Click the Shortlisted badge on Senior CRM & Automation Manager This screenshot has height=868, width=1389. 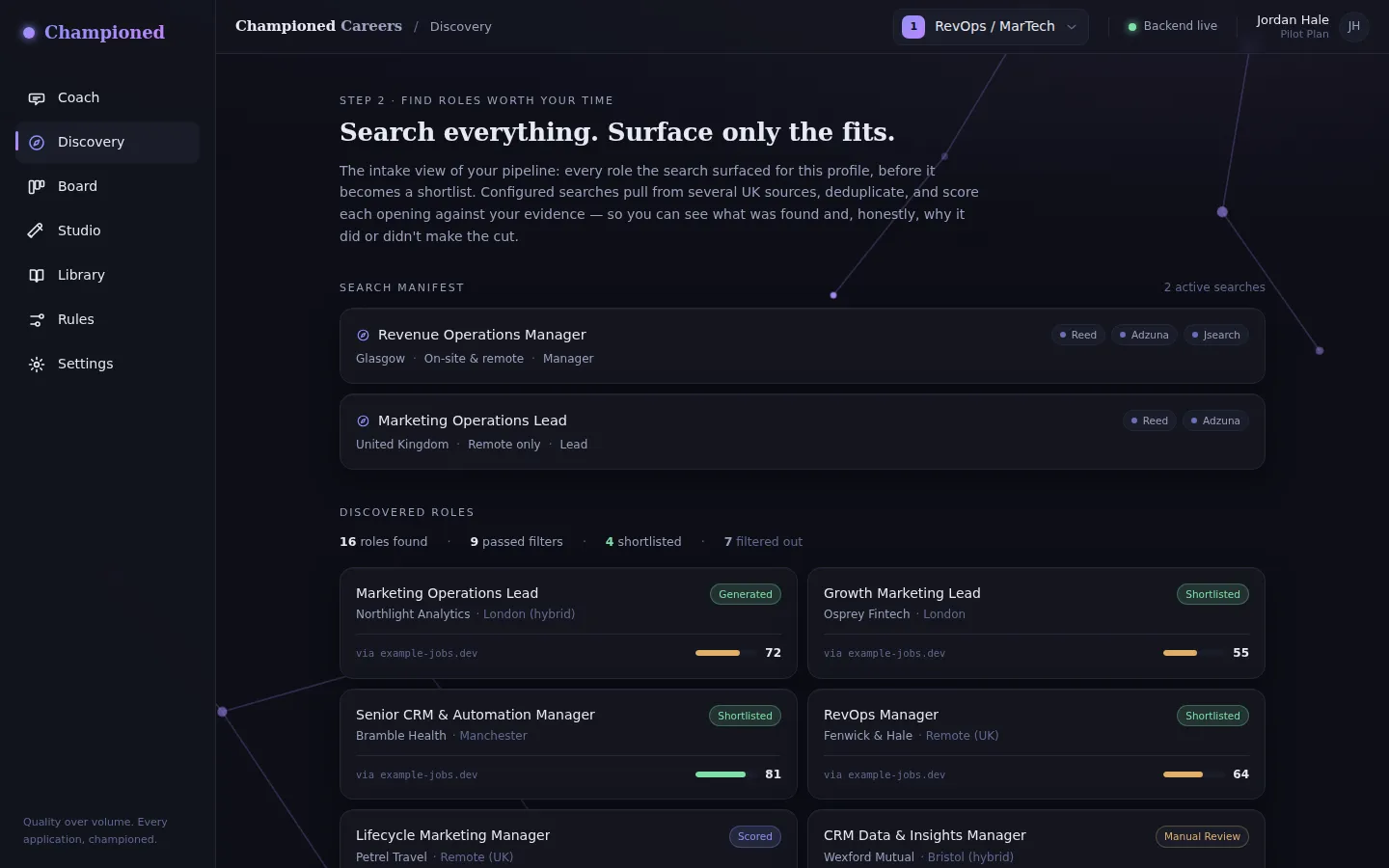pyautogui.click(x=745, y=717)
